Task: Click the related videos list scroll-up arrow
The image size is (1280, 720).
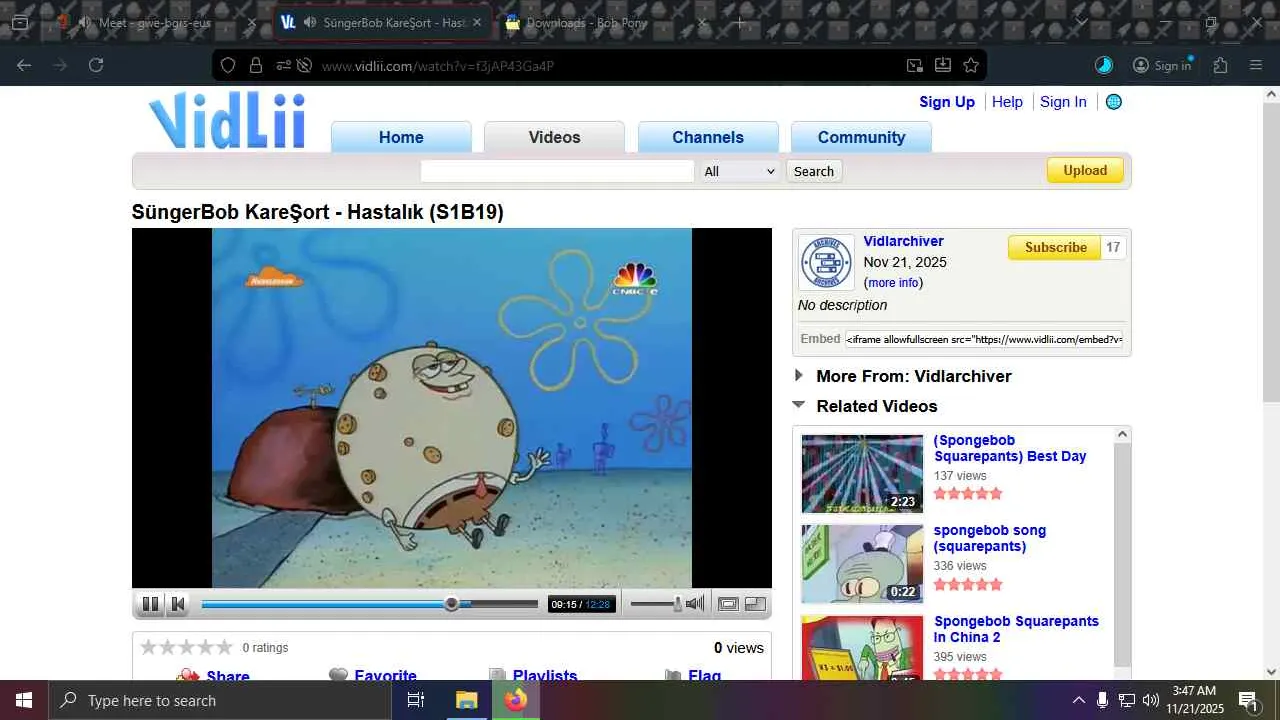Action: [x=1122, y=434]
